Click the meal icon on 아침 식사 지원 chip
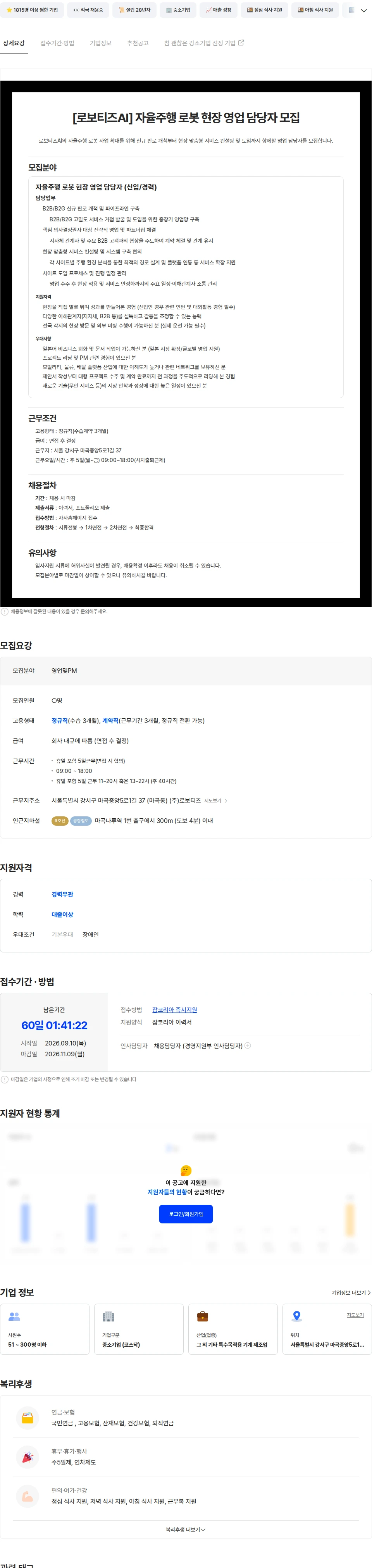The width and height of the screenshot is (372, 1568). pos(301,10)
